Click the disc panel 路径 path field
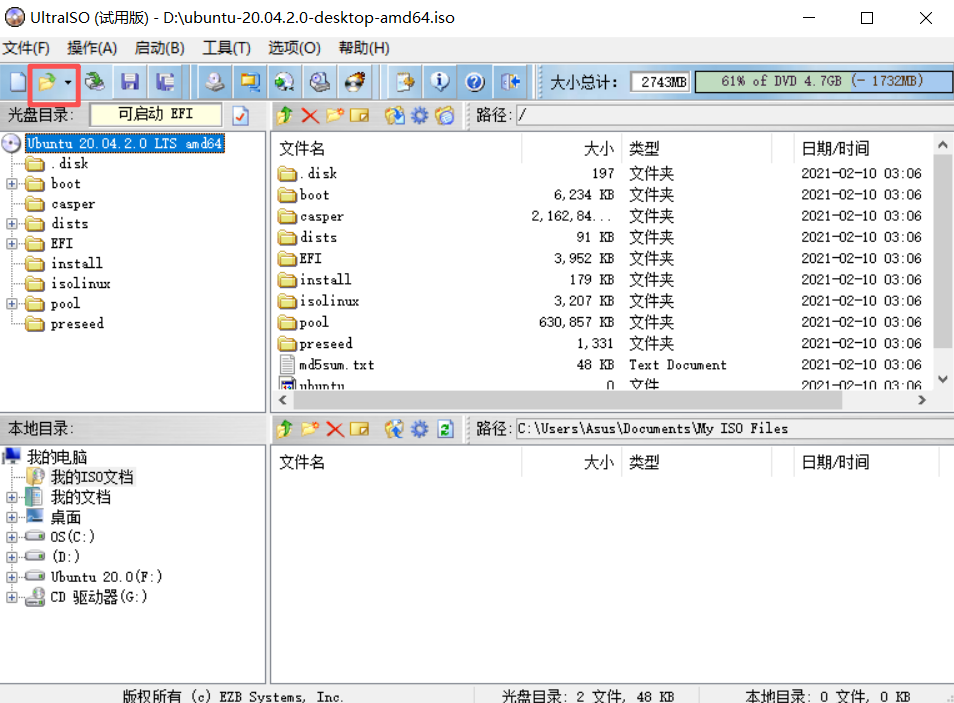Screen dimensions: 954x703 tap(734, 114)
